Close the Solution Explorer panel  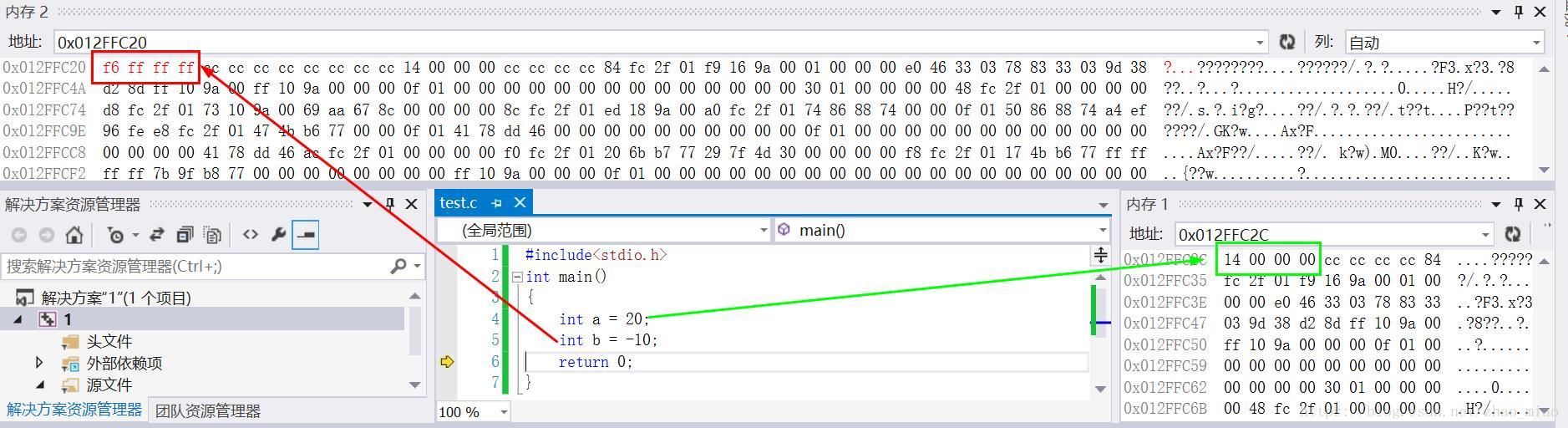point(411,204)
